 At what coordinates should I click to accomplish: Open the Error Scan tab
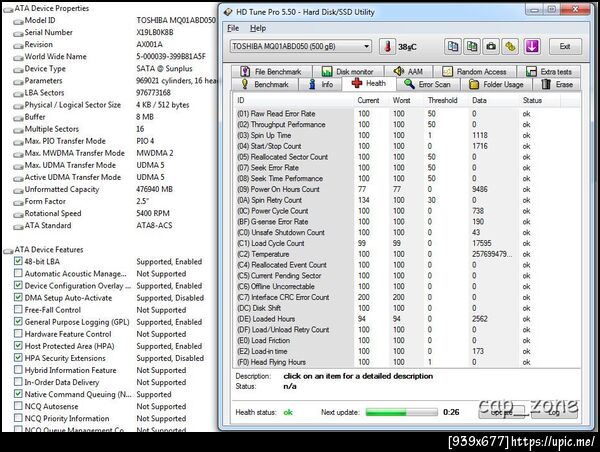point(427,84)
